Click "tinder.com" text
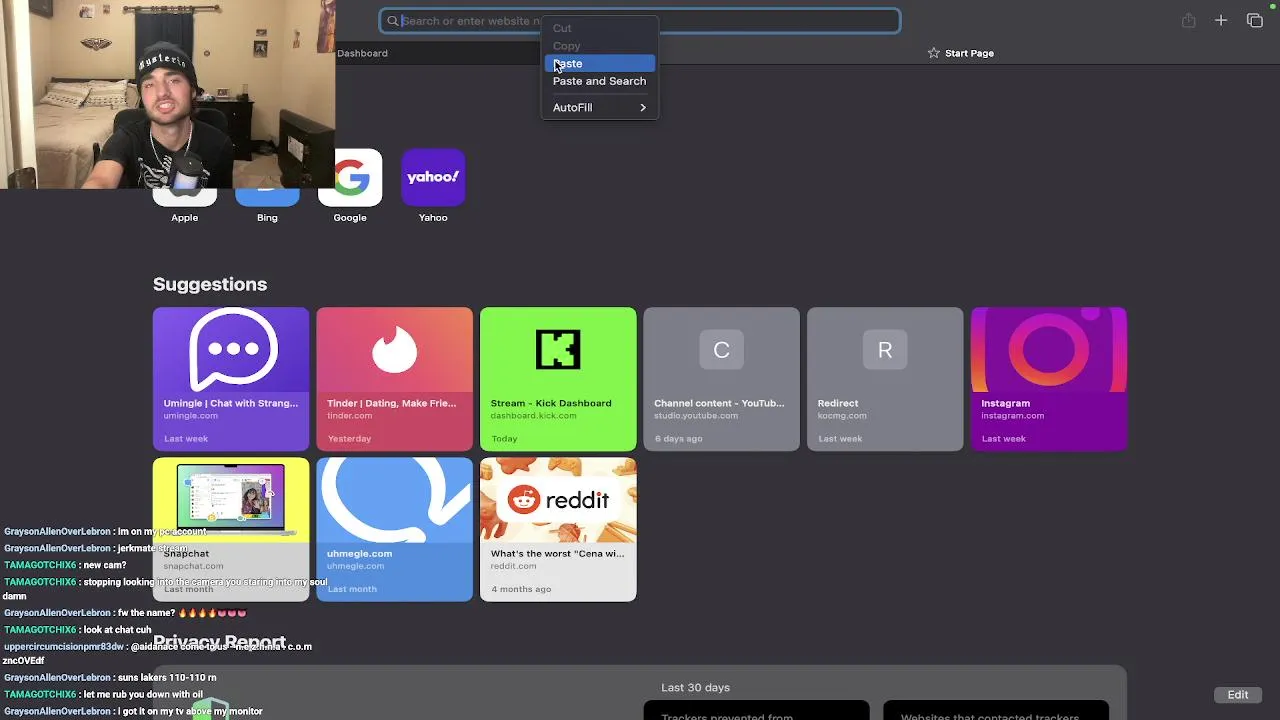Image resolution: width=1280 pixels, height=720 pixels. (x=349, y=416)
